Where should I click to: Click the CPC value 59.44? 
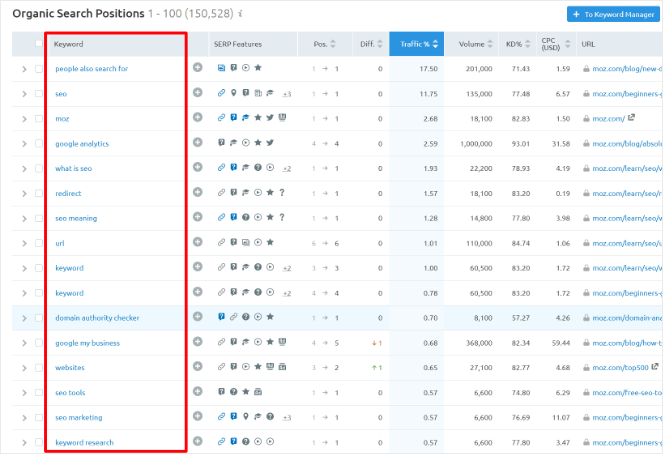coord(561,343)
